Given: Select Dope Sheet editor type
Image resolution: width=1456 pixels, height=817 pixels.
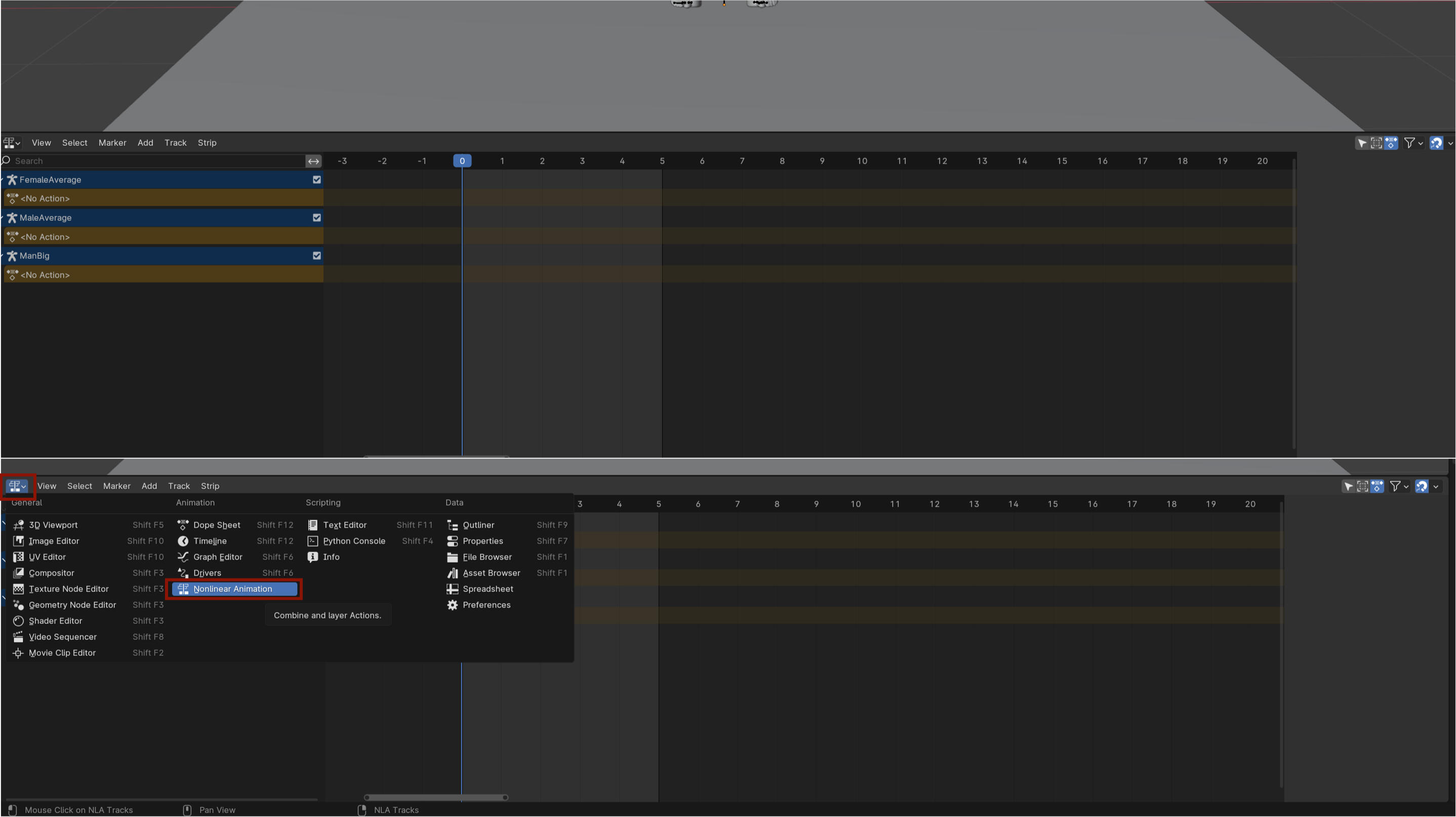Looking at the screenshot, I should 217,525.
